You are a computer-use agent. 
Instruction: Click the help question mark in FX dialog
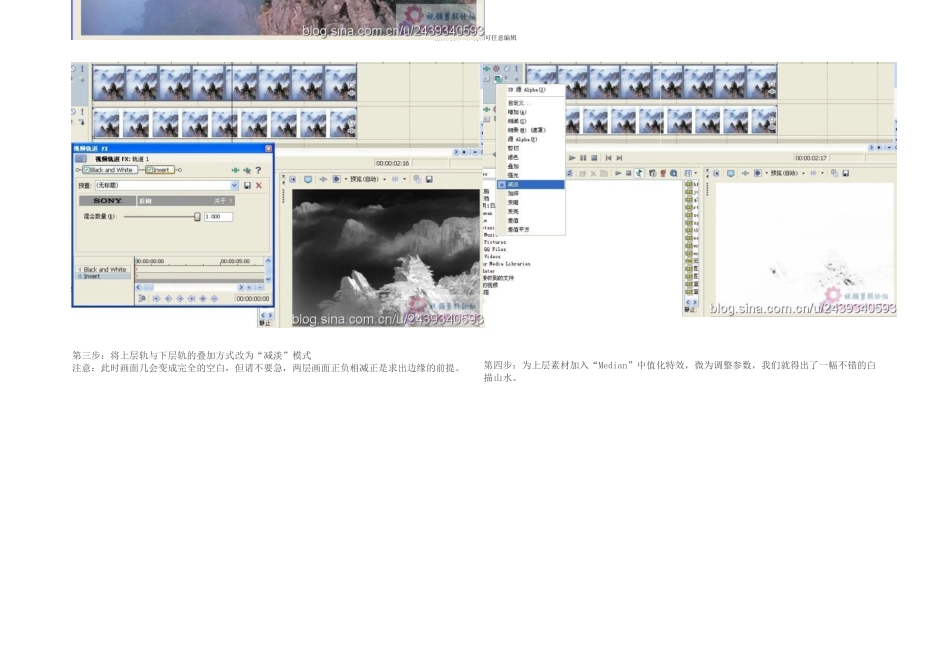[x=258, y=170]
